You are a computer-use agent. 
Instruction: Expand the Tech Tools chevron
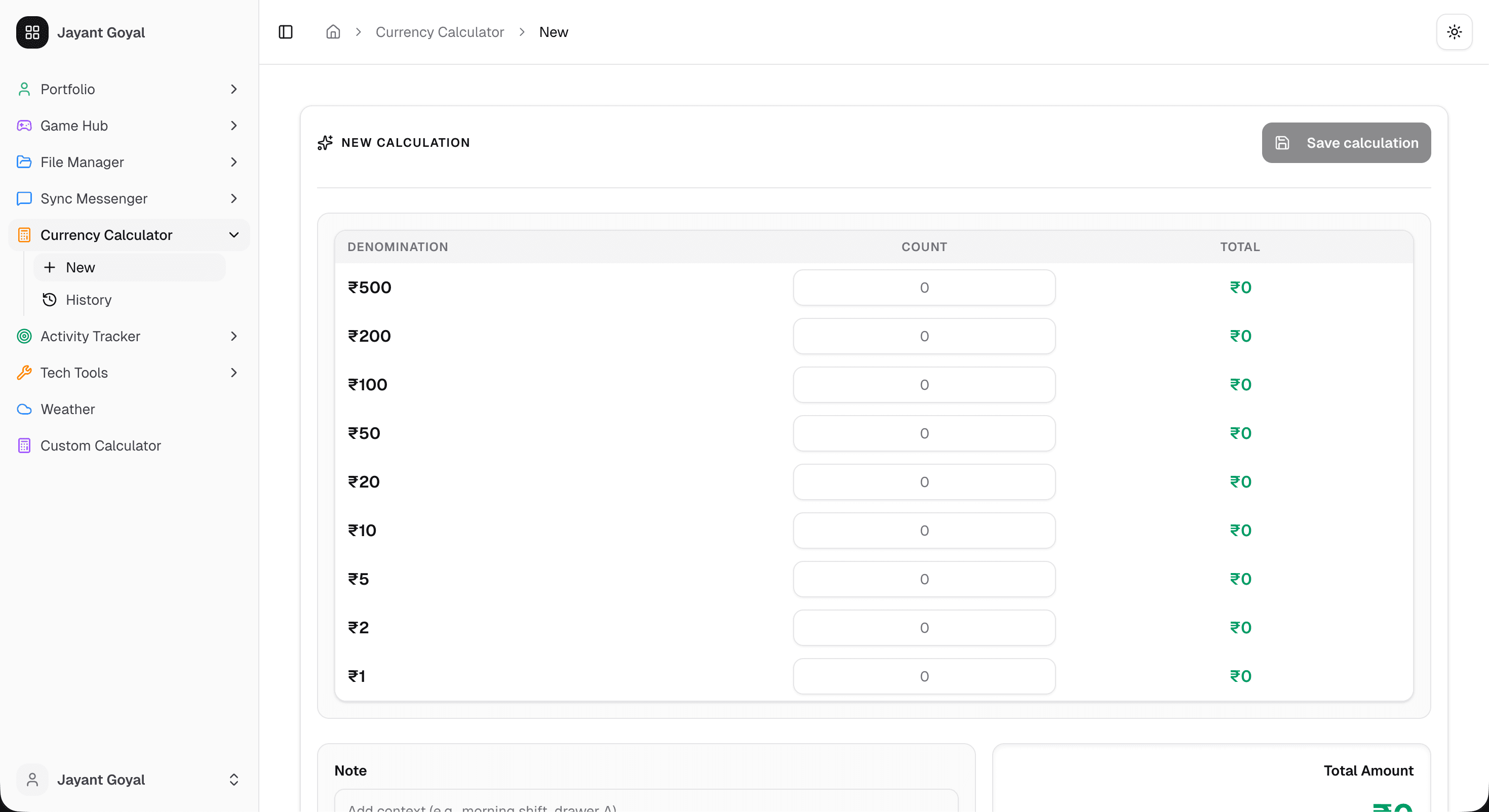coord(233,372)
